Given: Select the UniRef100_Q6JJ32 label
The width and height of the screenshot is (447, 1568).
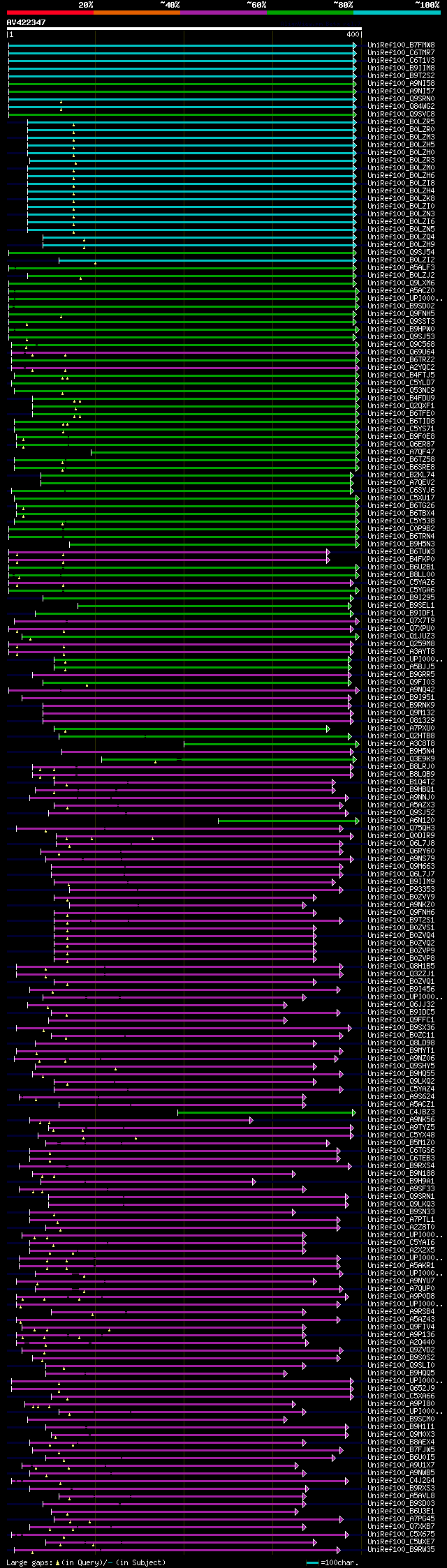Looking at the screenshot, I should pyautogui.click(x=401, y=1004).
